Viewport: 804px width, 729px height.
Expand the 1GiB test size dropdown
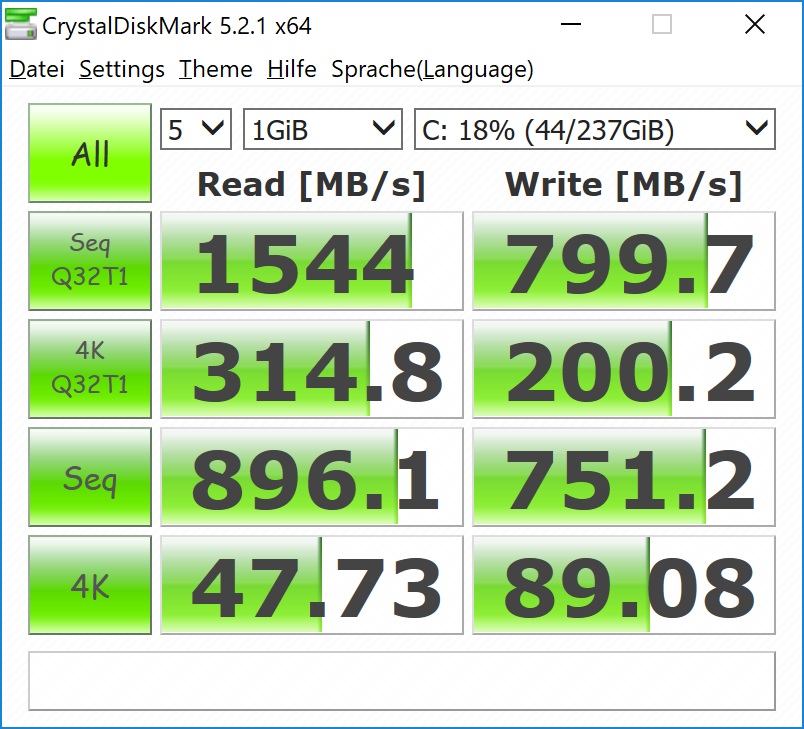coord(323,129)
